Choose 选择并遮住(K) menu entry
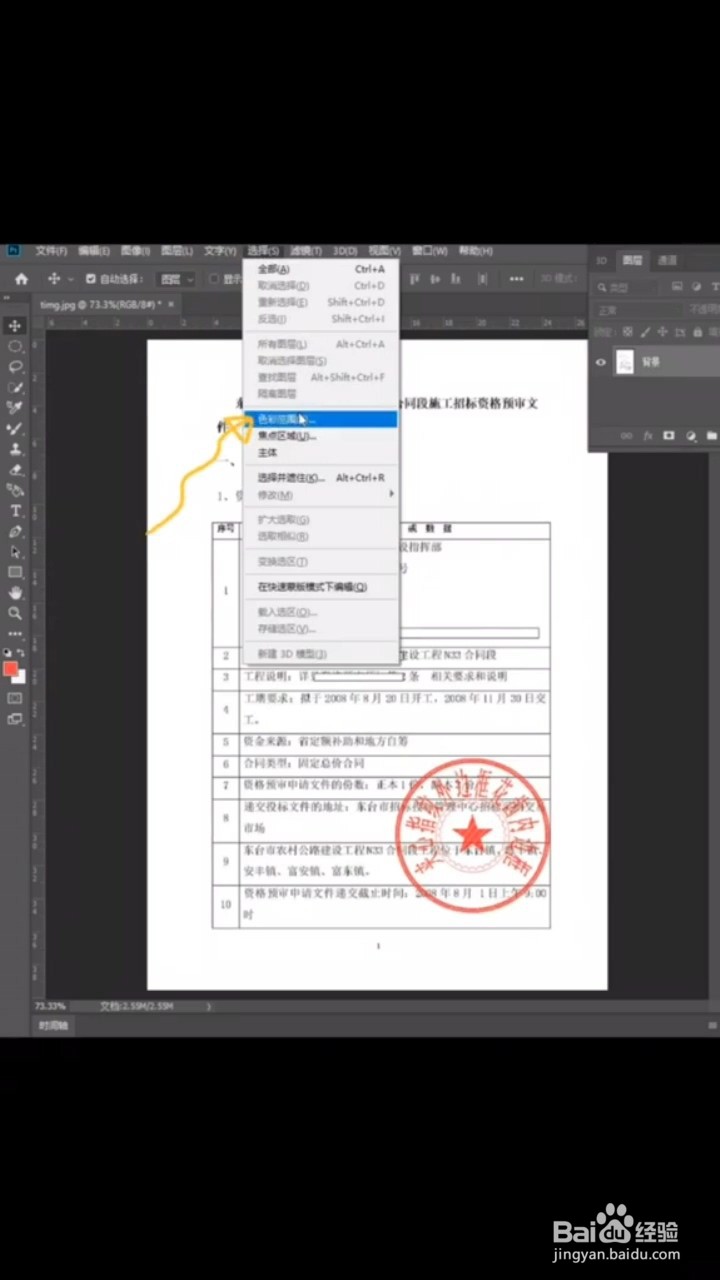 click(320, 478)
